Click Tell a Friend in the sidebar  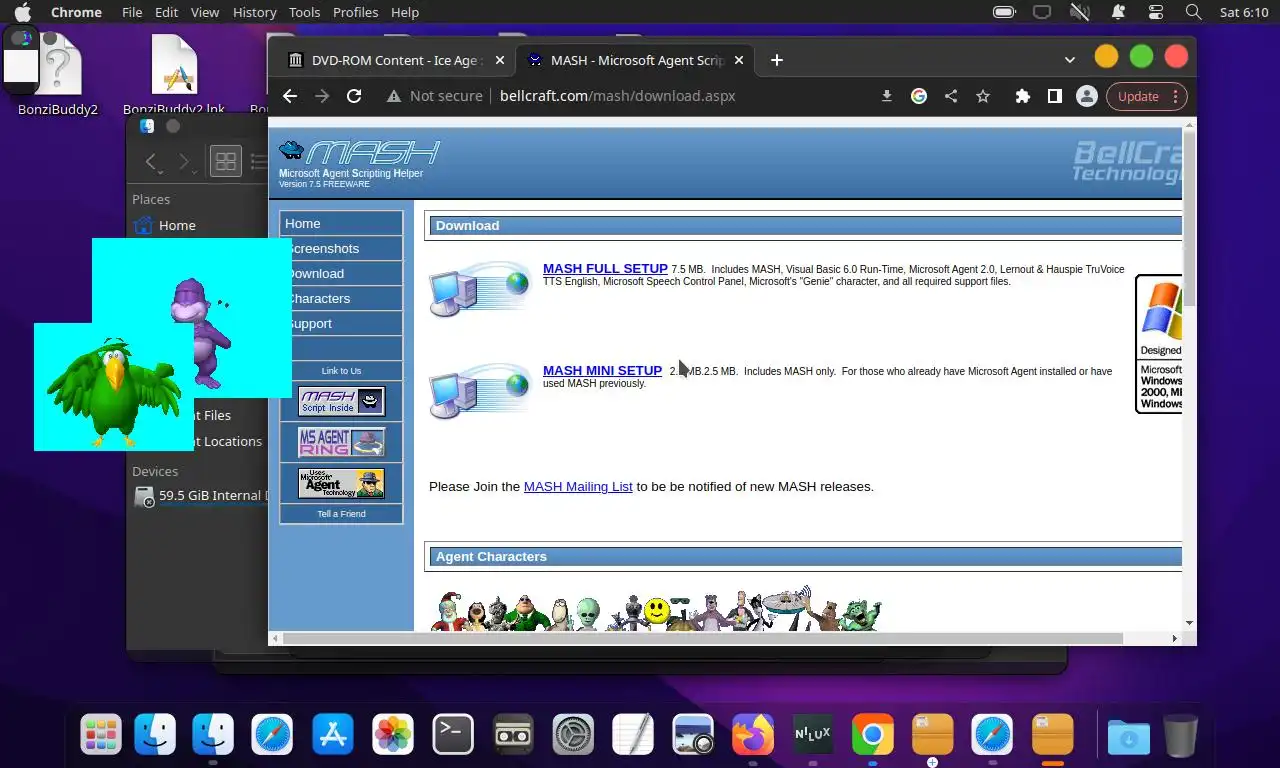click(341, 514)
